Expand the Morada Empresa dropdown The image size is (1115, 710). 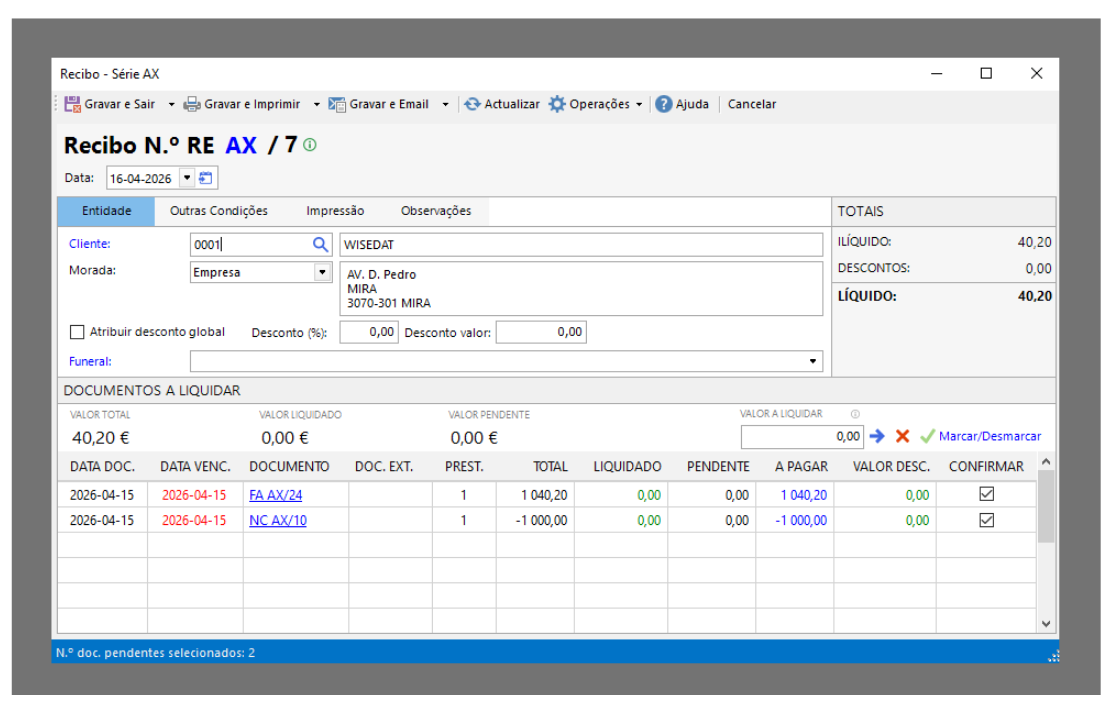click(x=322, y=272)
